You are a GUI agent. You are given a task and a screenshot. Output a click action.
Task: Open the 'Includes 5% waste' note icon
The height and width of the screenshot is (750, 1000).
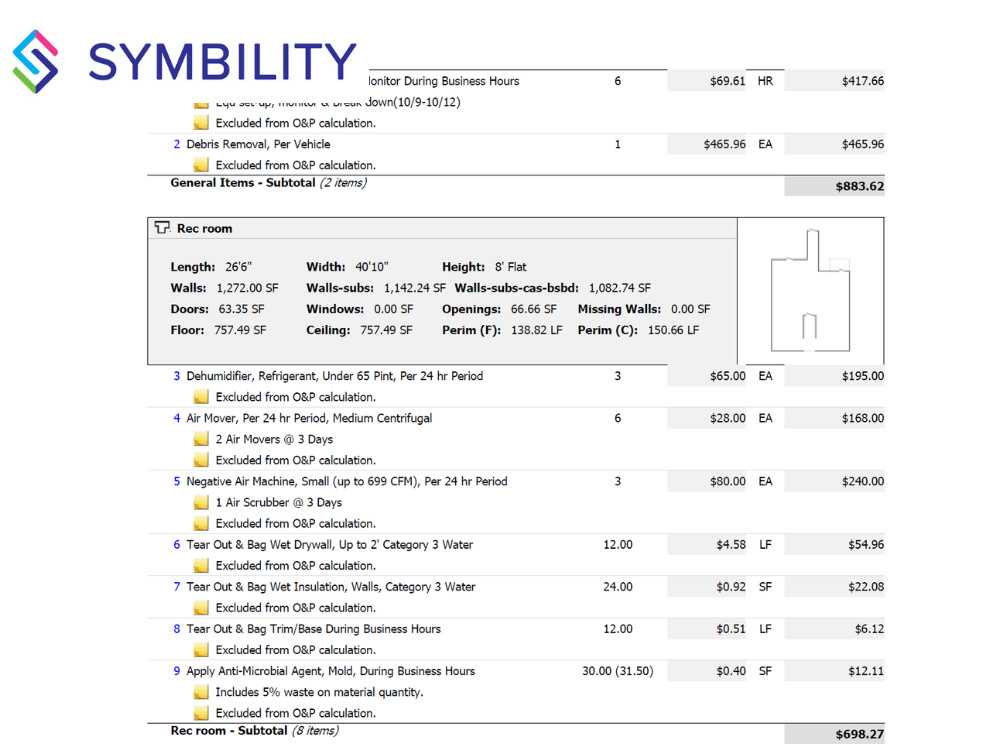(x=201, y=691)
